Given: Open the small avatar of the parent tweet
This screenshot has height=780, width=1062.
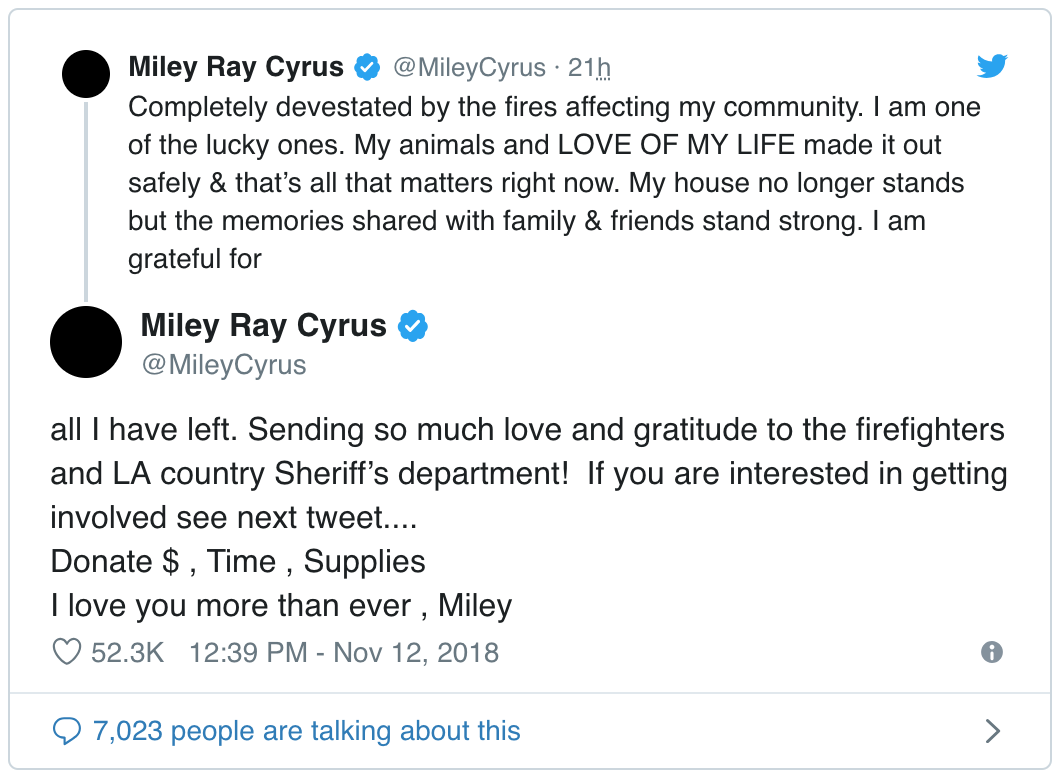Looking at the screenshot, I should (x=86, y=74).
